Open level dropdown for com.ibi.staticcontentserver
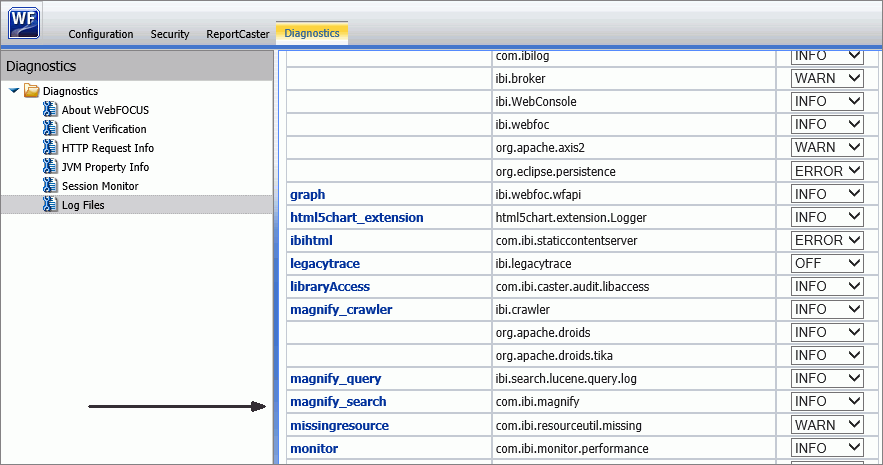The image size is (883, 465). click(x=827, y=240)
